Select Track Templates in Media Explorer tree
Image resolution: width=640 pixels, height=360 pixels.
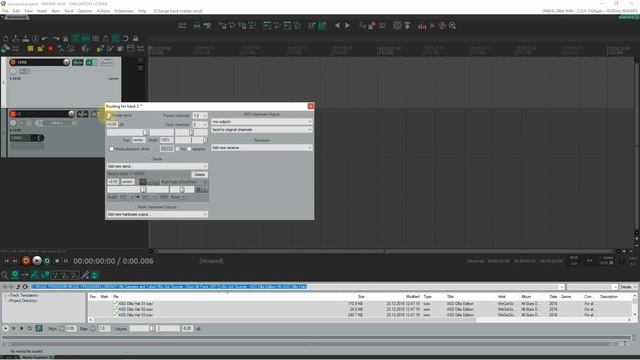point(24,295)
